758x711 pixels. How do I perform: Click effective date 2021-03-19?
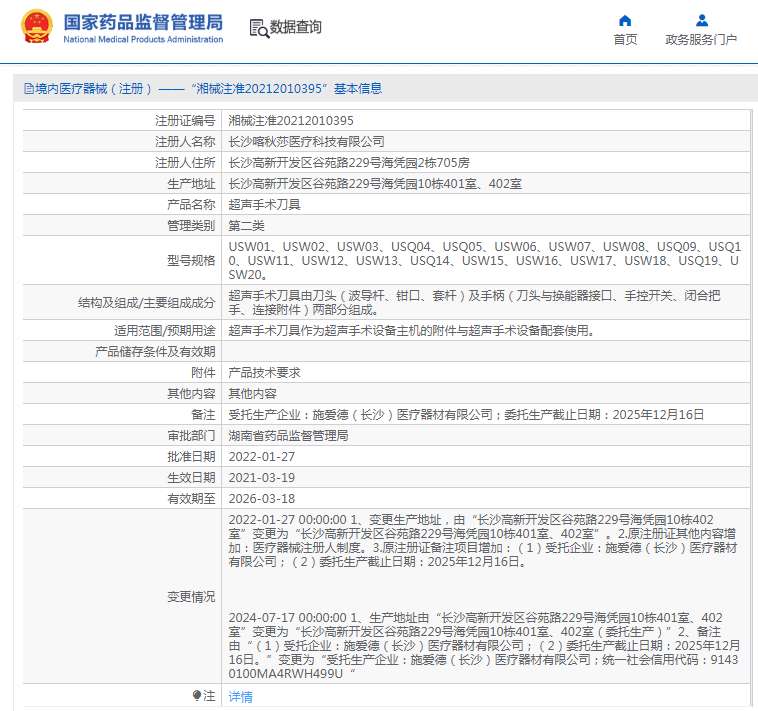[x=262, y=478]
